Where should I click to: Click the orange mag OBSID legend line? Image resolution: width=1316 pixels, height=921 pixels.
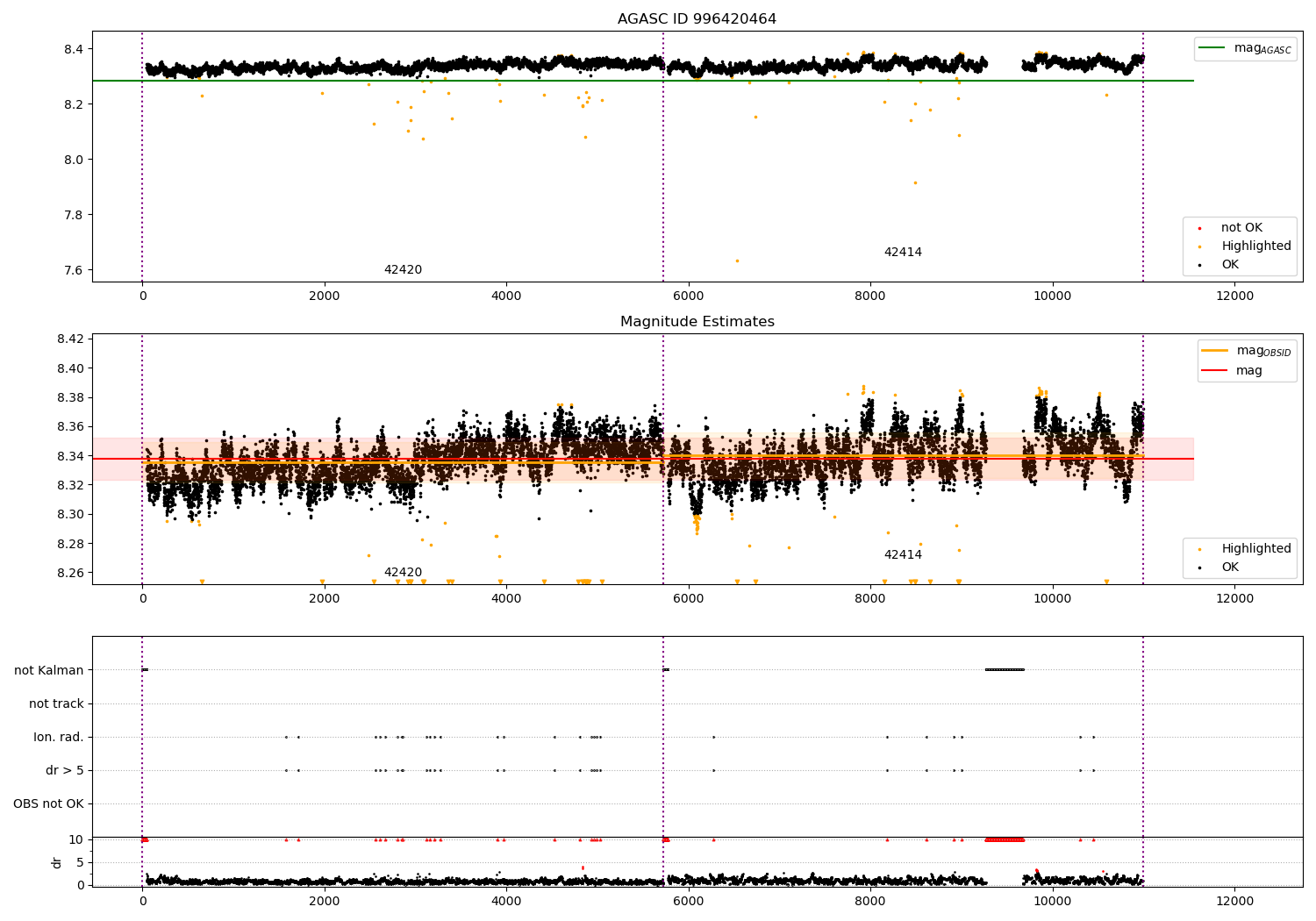tap(1215, 351)
